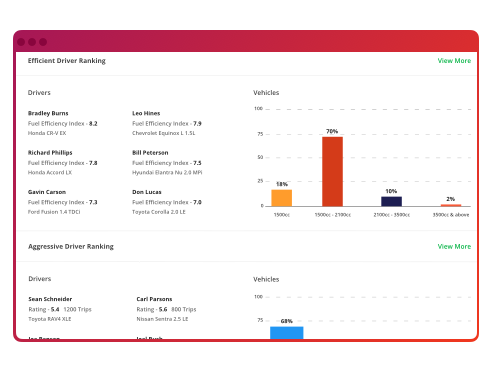This screenshot has height=375, width=500.
Task: Click View More for Efficient Driver Ranking
Action: tap(454, 61)
